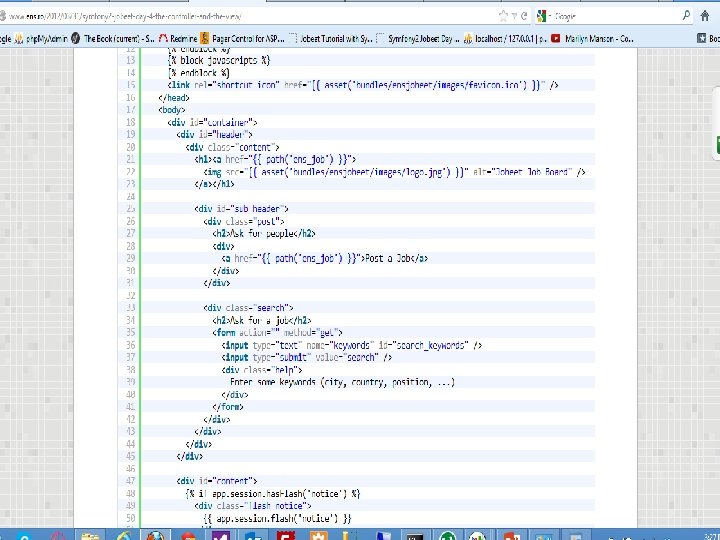Click the div id="sub_header" line

242,208
